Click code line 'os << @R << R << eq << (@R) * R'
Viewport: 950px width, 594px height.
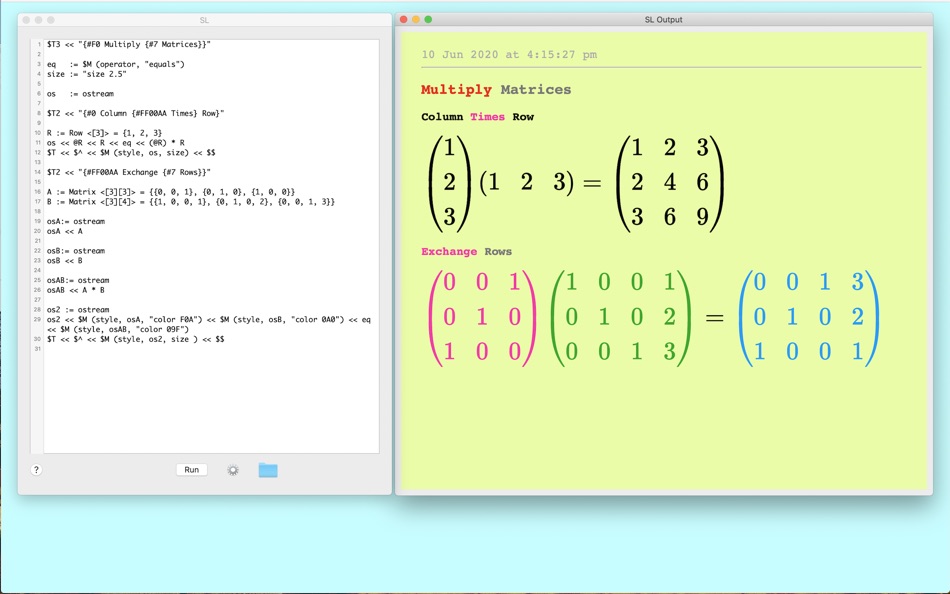point(115,142)
